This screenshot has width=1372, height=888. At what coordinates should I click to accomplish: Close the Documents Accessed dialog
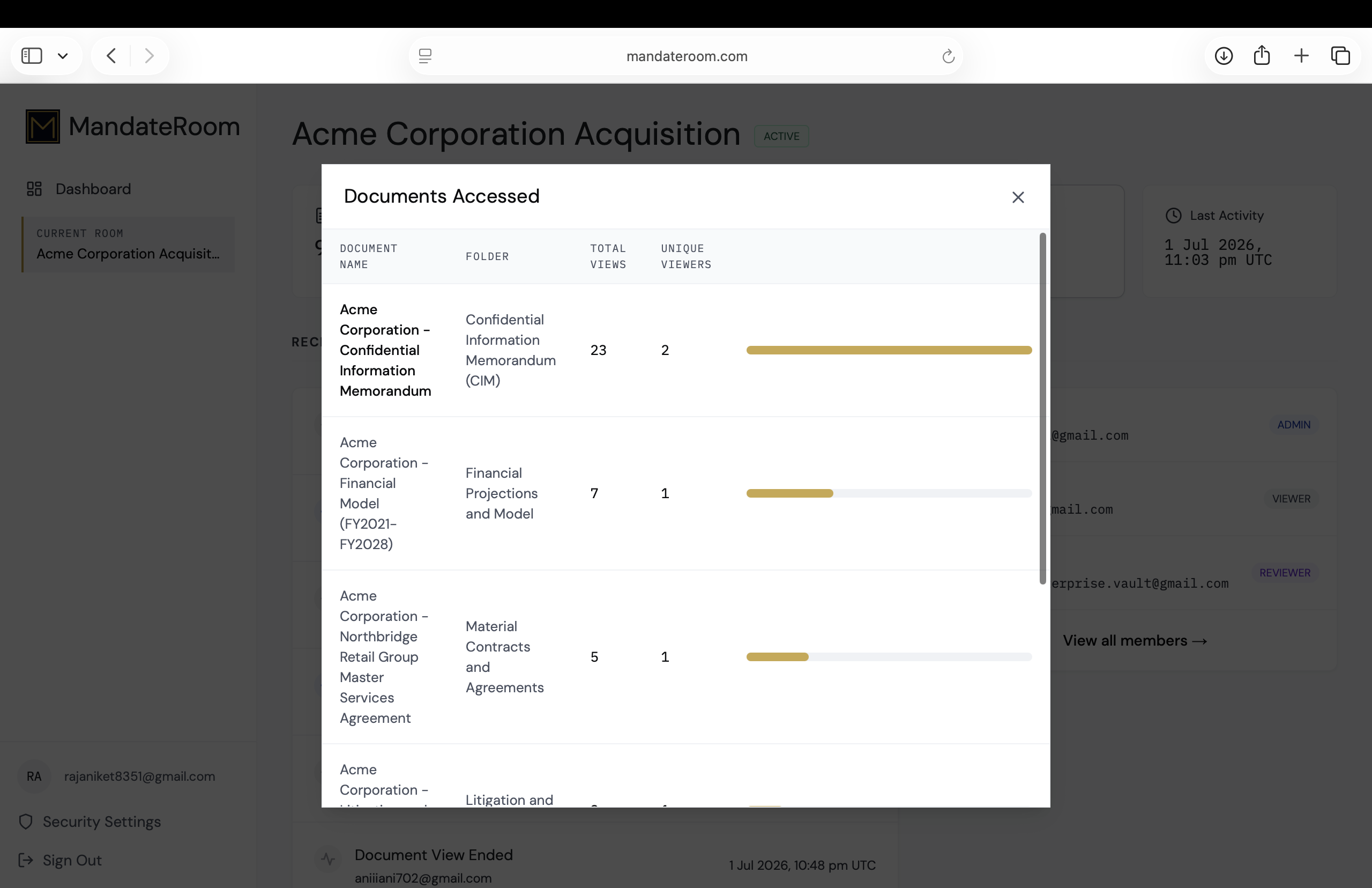pos(1018,197)
